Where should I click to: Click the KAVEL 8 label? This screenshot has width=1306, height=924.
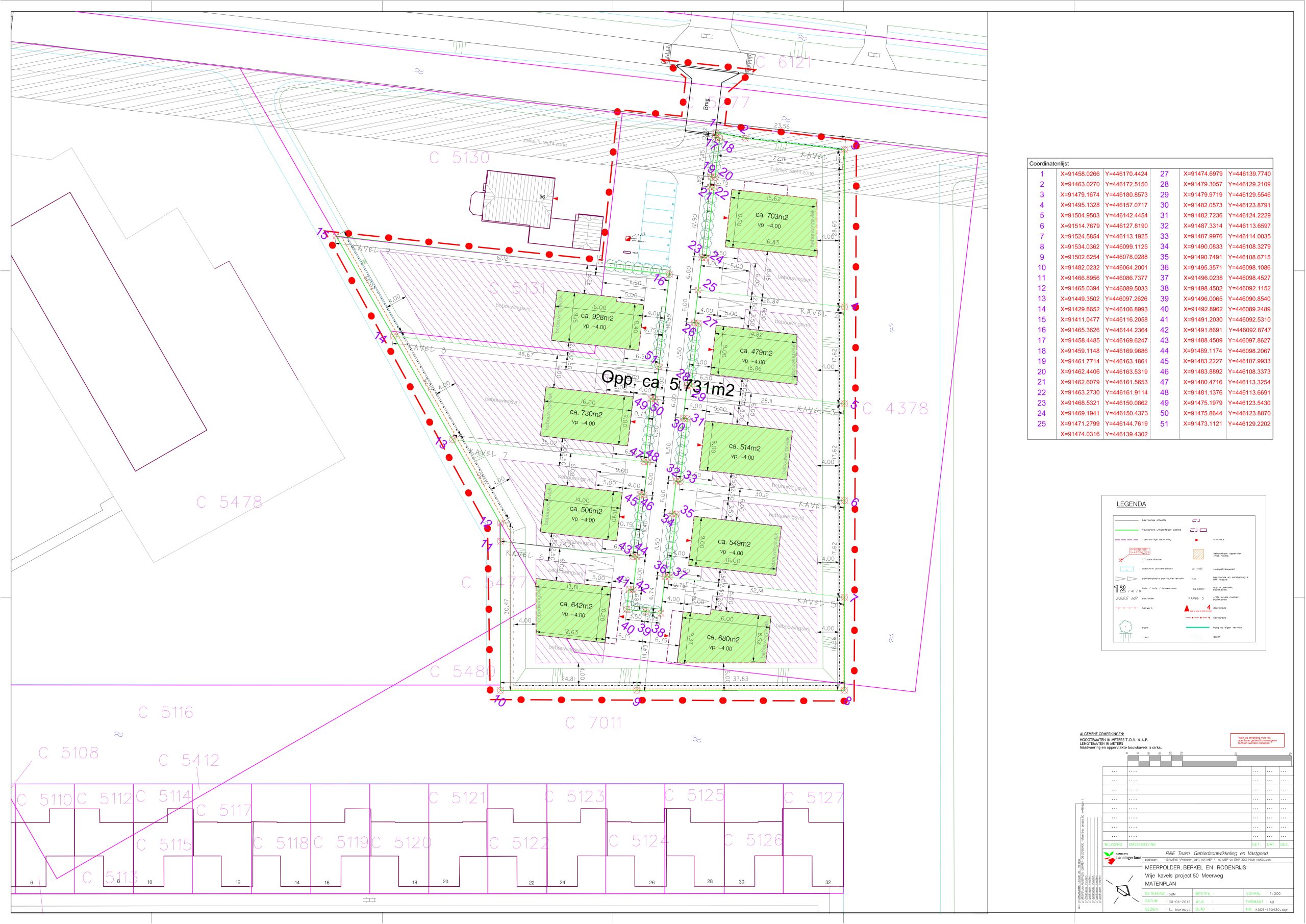(x=426, y=348)
